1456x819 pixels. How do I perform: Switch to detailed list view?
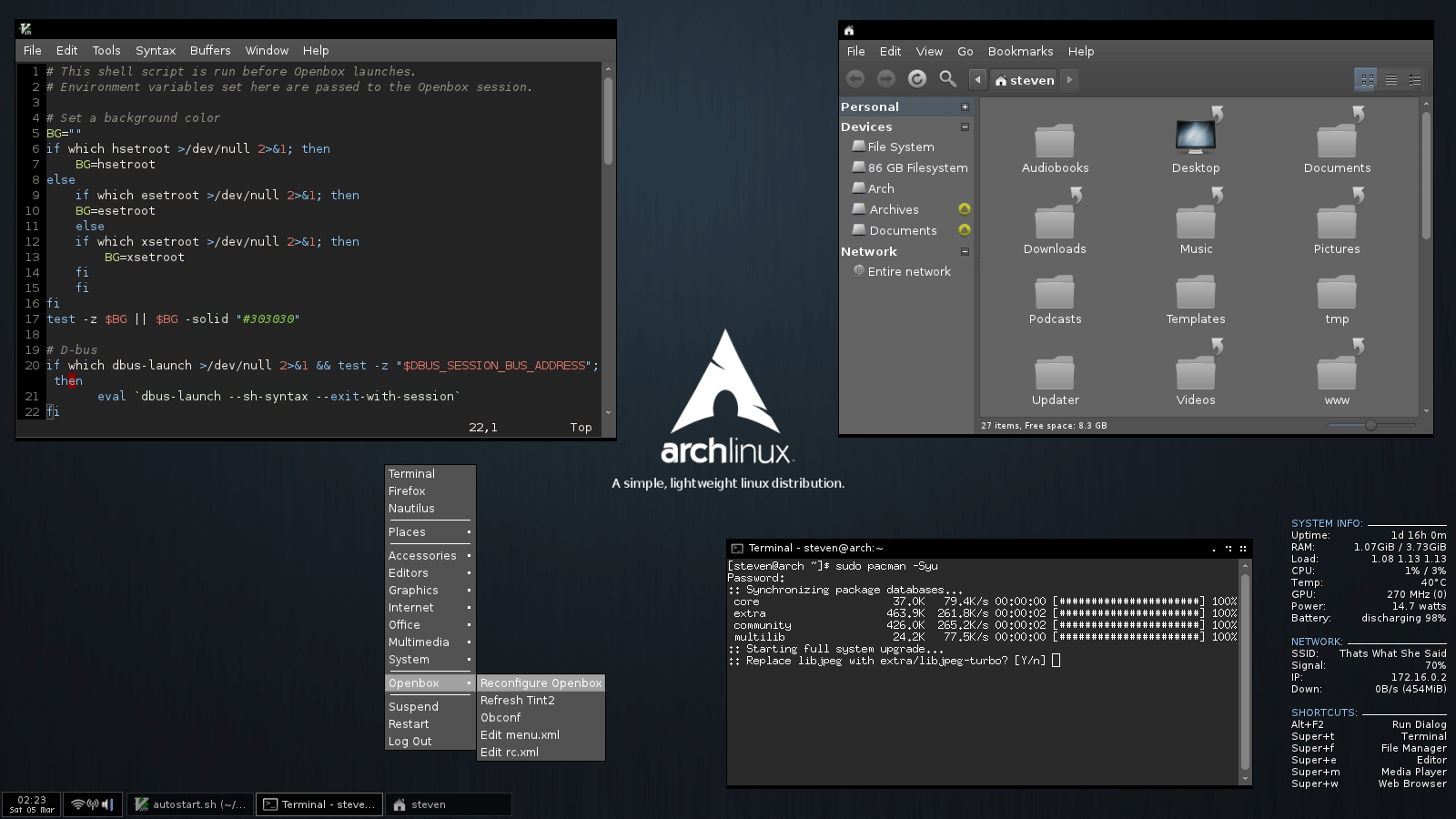click(x=1390, y=80)
